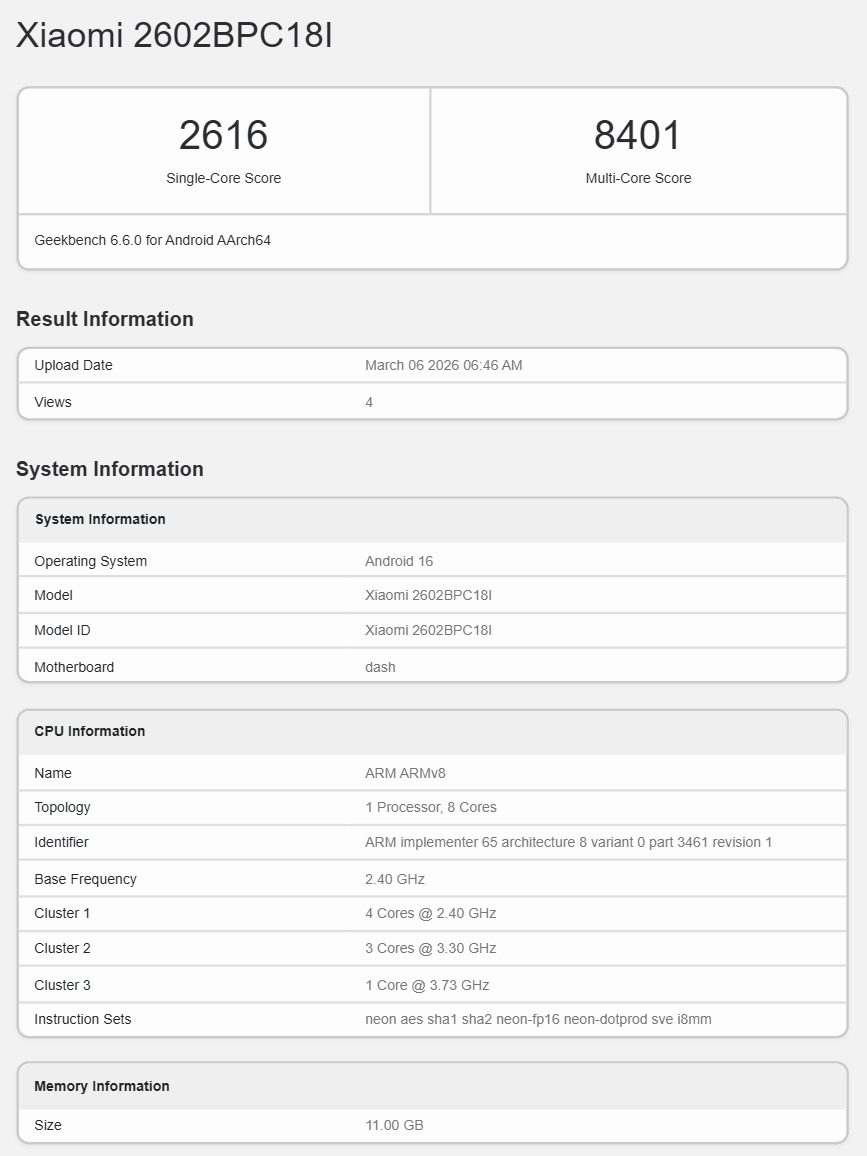Select the Multi-Core Score value 8401

639,135
